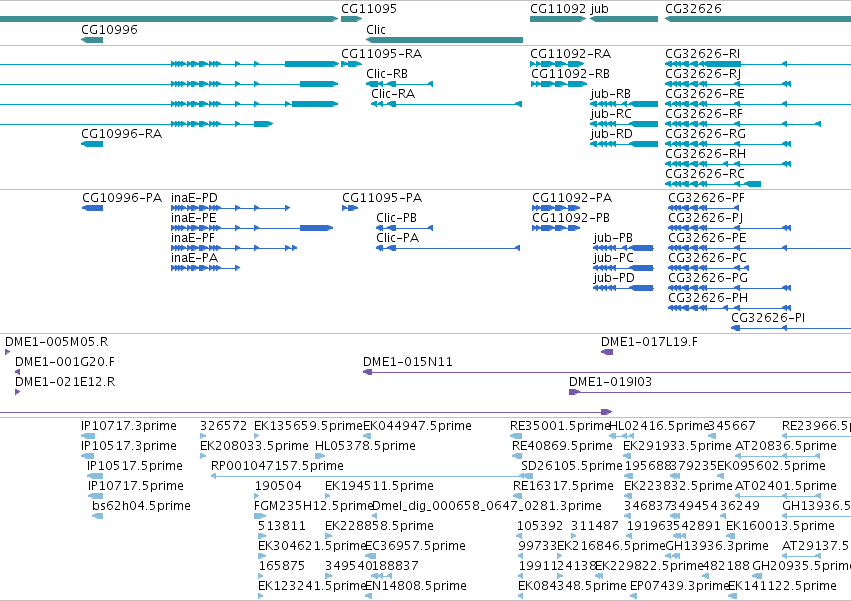
Task: Click the DME1-017L19.F BAC end label
Action: (x=649, y=343)
